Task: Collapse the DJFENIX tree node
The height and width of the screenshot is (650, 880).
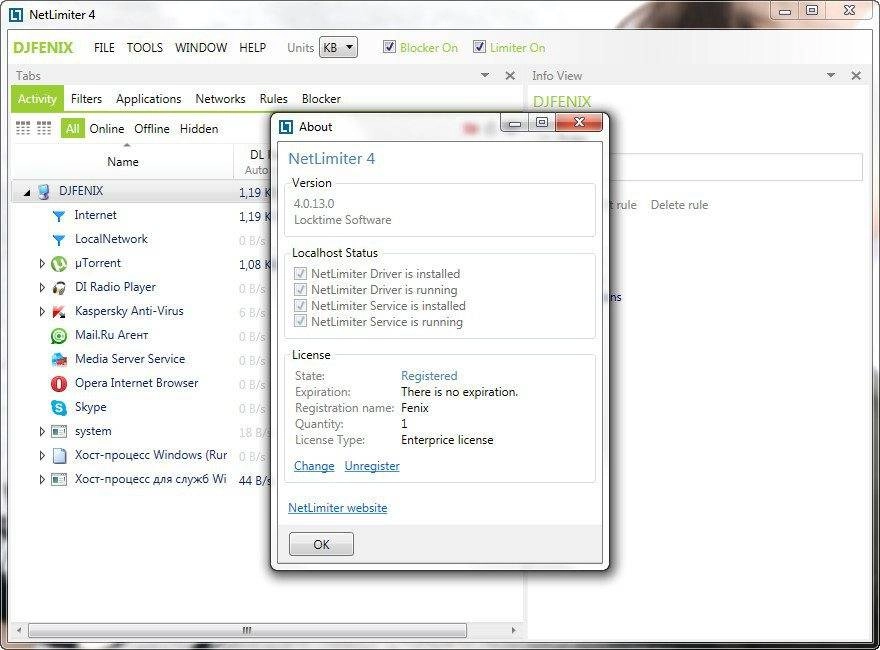Action: pyautogui.click(x=27, y=193)
